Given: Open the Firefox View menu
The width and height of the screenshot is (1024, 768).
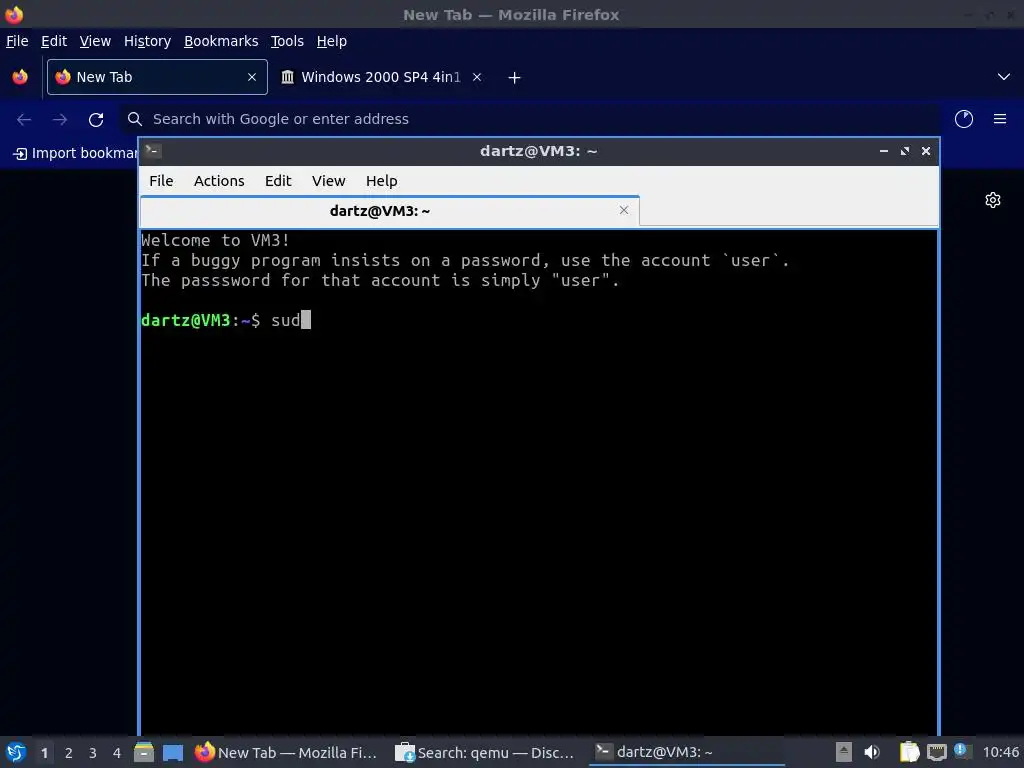Looking at the screenshot, I should coord(95,41).
